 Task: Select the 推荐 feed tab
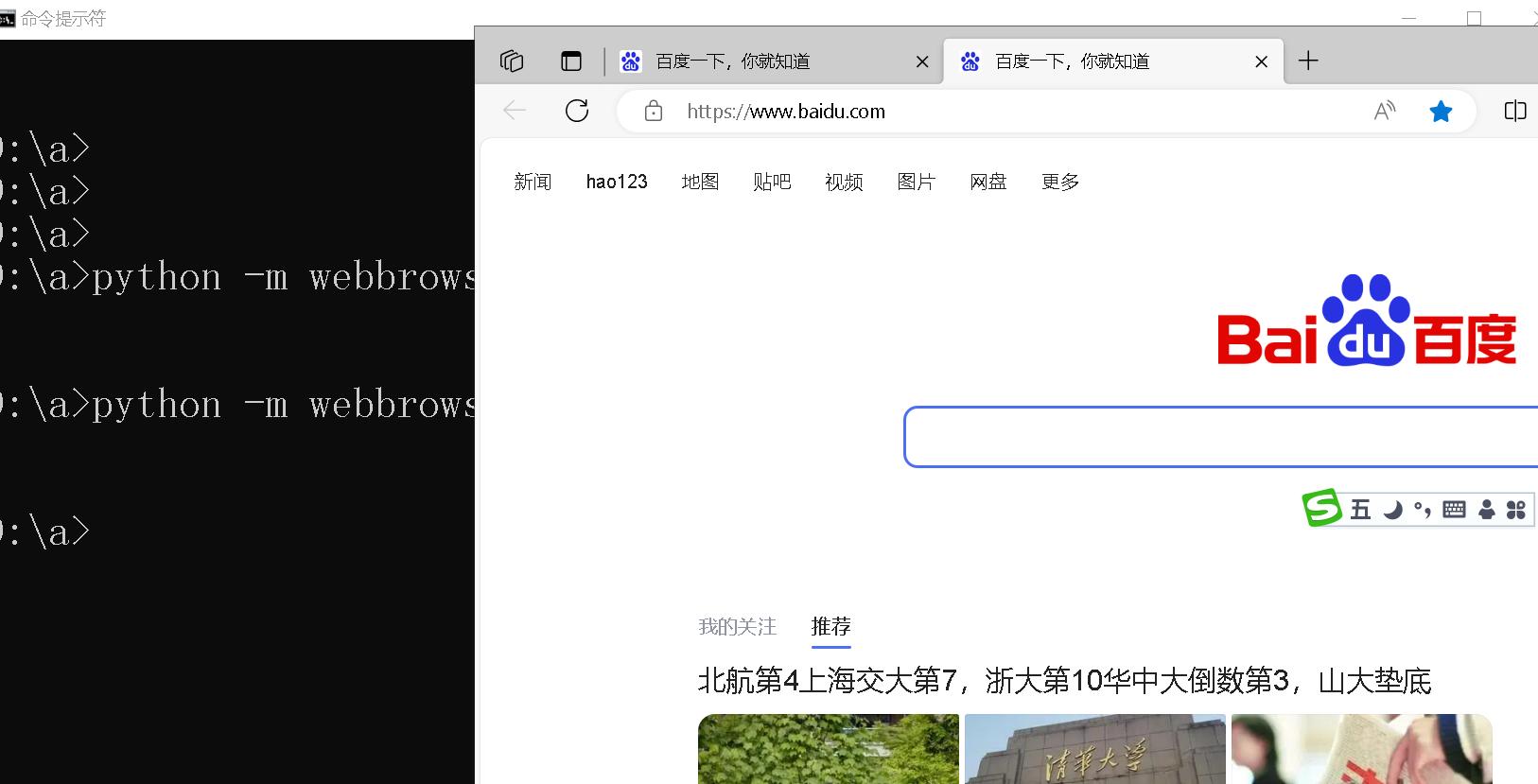pyautogui.click(x=831, y=626)
